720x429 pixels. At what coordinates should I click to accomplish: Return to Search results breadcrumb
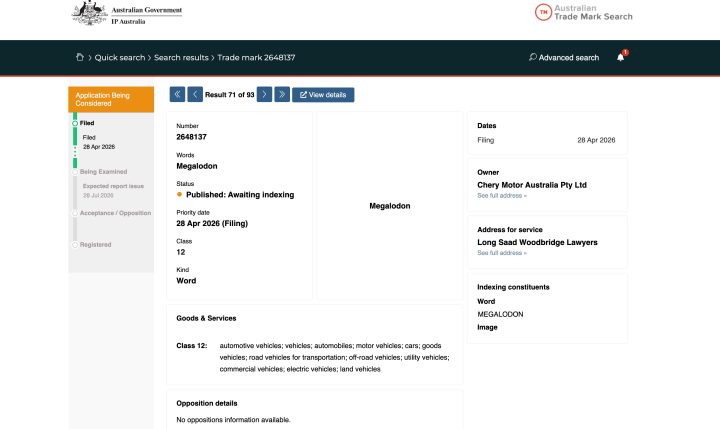(181, 57)
